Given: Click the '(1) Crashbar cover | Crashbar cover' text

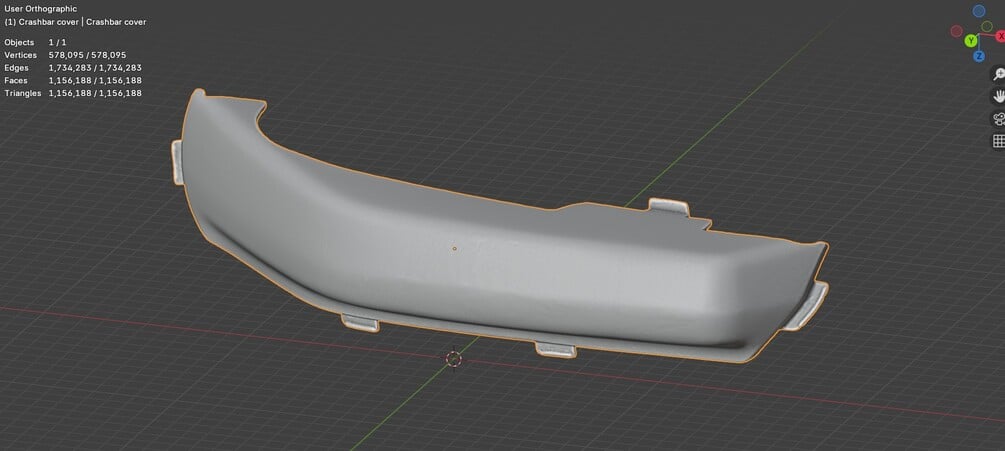Looking at the screenshot, I should 75,22.
